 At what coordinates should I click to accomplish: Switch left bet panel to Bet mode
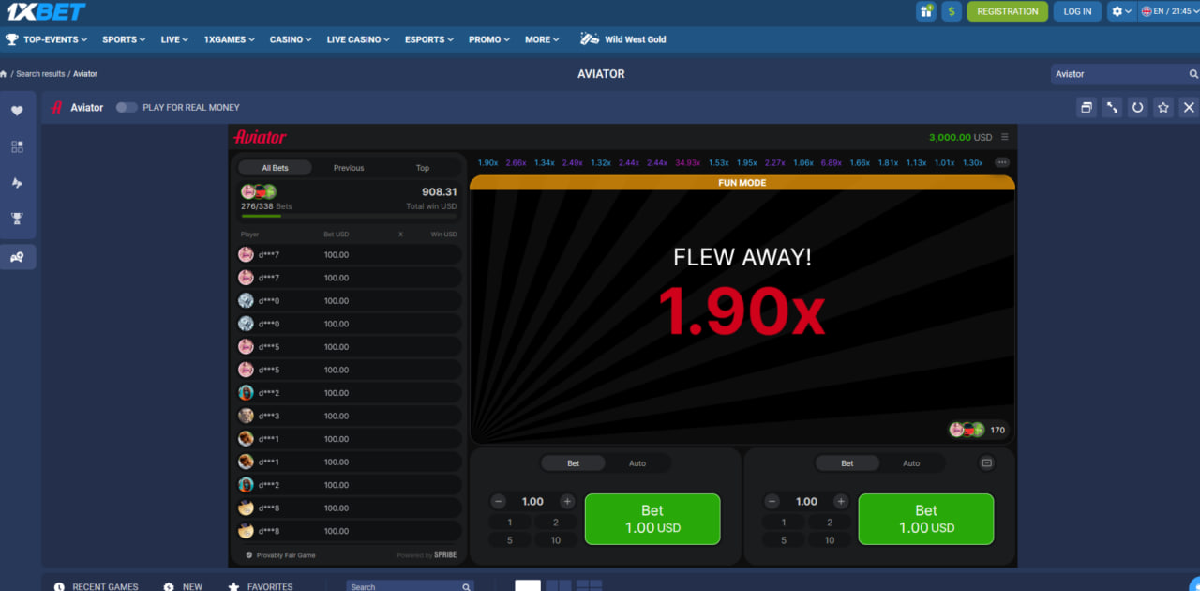click(x=573, y=463)
